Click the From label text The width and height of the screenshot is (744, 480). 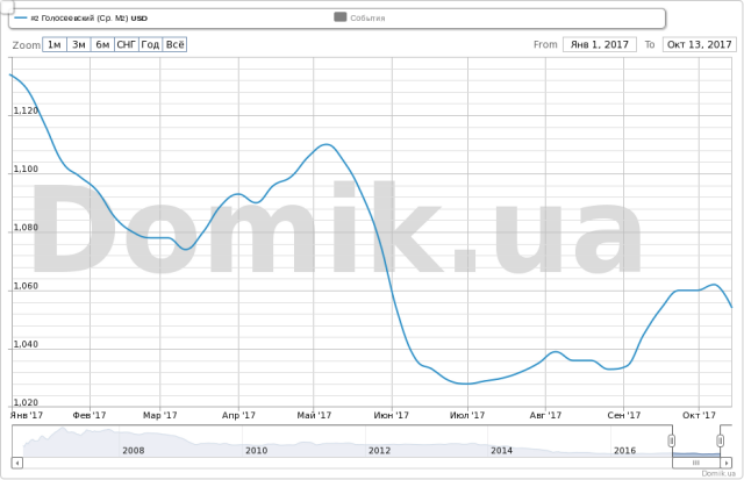pyautogui.click(x=545, y=45)
